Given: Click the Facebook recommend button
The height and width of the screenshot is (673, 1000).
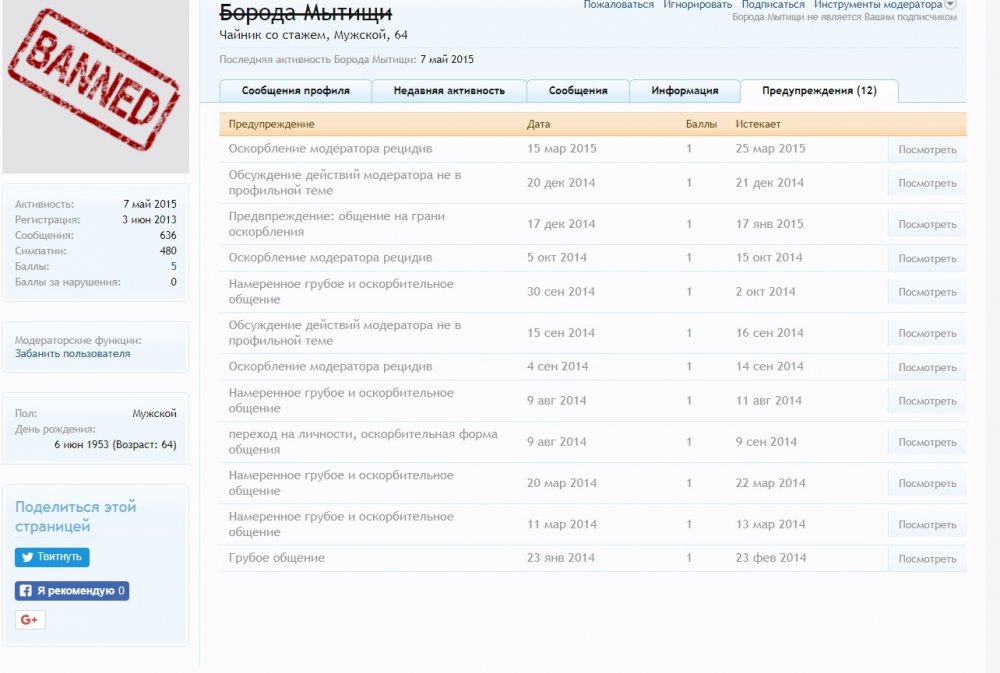Looking at the screenshot, I should coord(72,591).
